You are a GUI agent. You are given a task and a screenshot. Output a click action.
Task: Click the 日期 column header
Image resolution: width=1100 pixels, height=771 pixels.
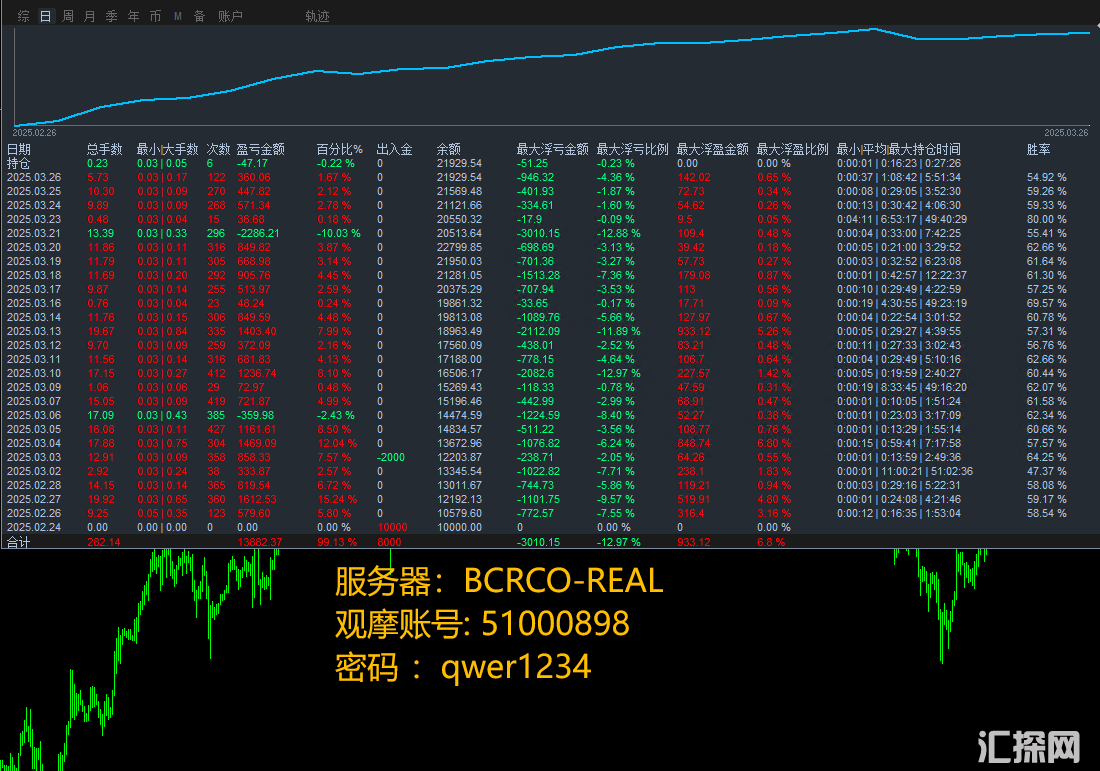pos(19,149)
